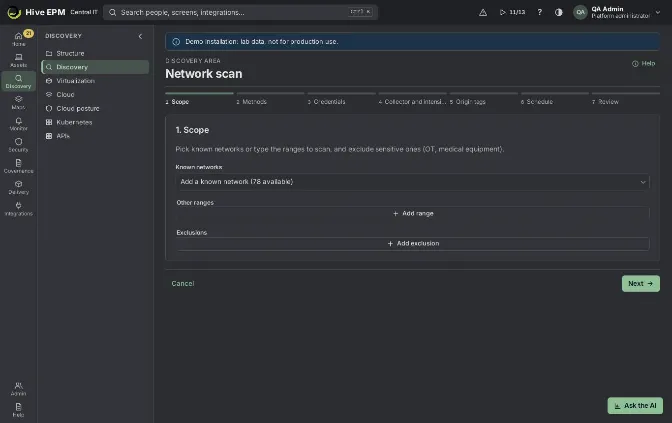Click the Add range button

coord(412,213)
